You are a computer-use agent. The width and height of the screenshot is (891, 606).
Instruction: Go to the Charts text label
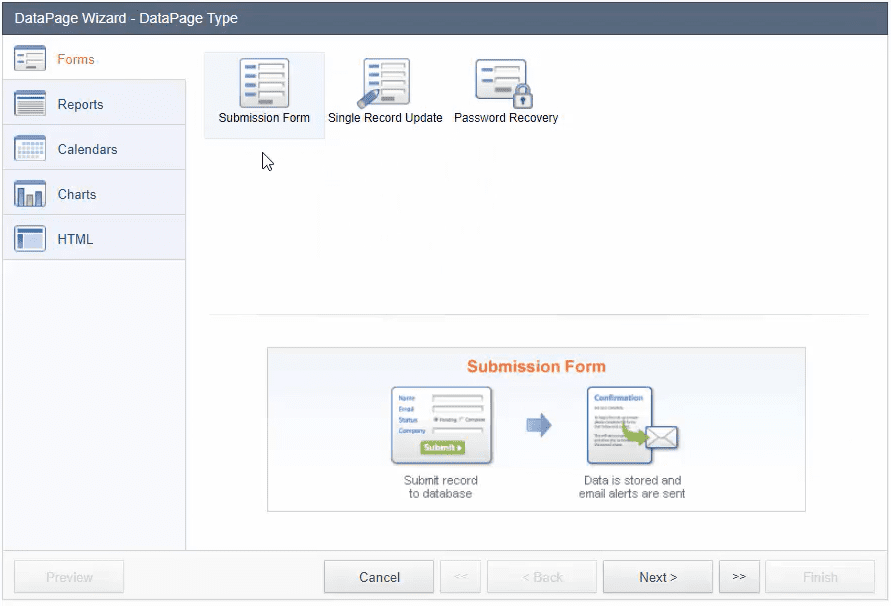pyautogui.click(x=77, y=195)
